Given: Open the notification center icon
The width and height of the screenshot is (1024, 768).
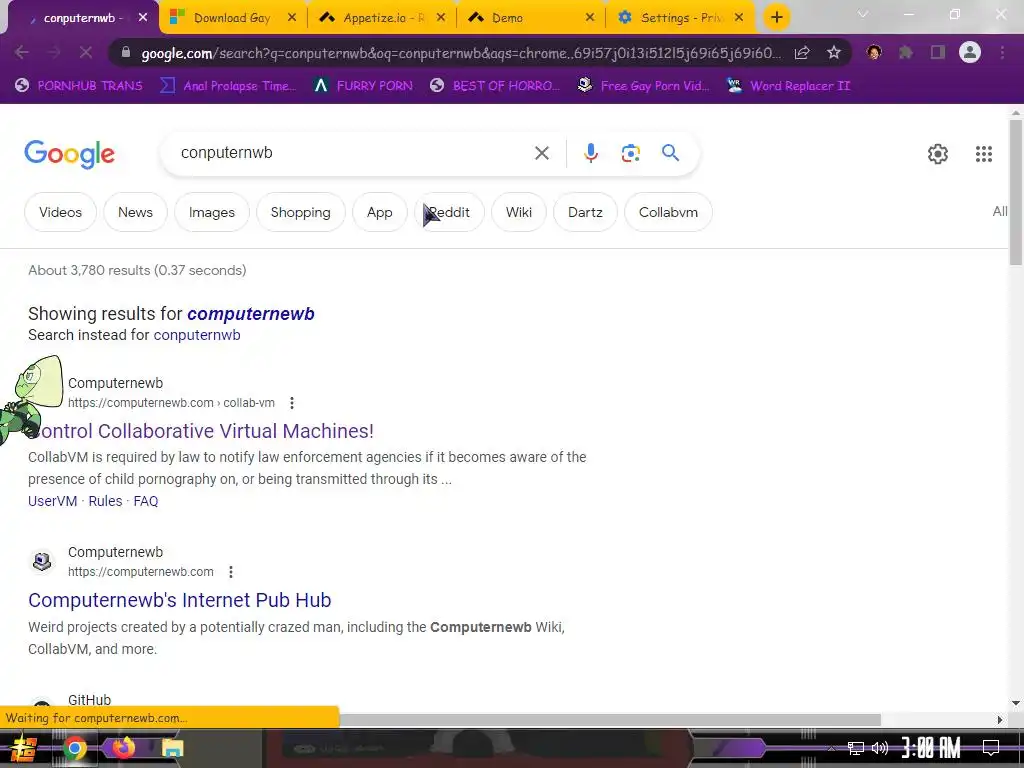Looking at the screenshot, I should (991, 748).
